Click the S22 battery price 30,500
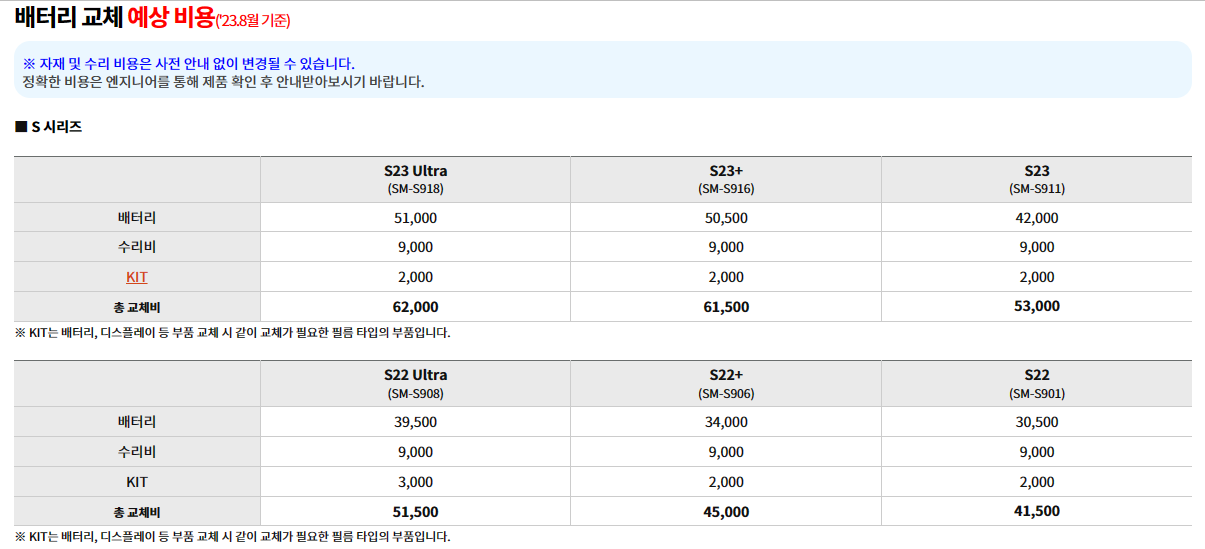 1037,422
